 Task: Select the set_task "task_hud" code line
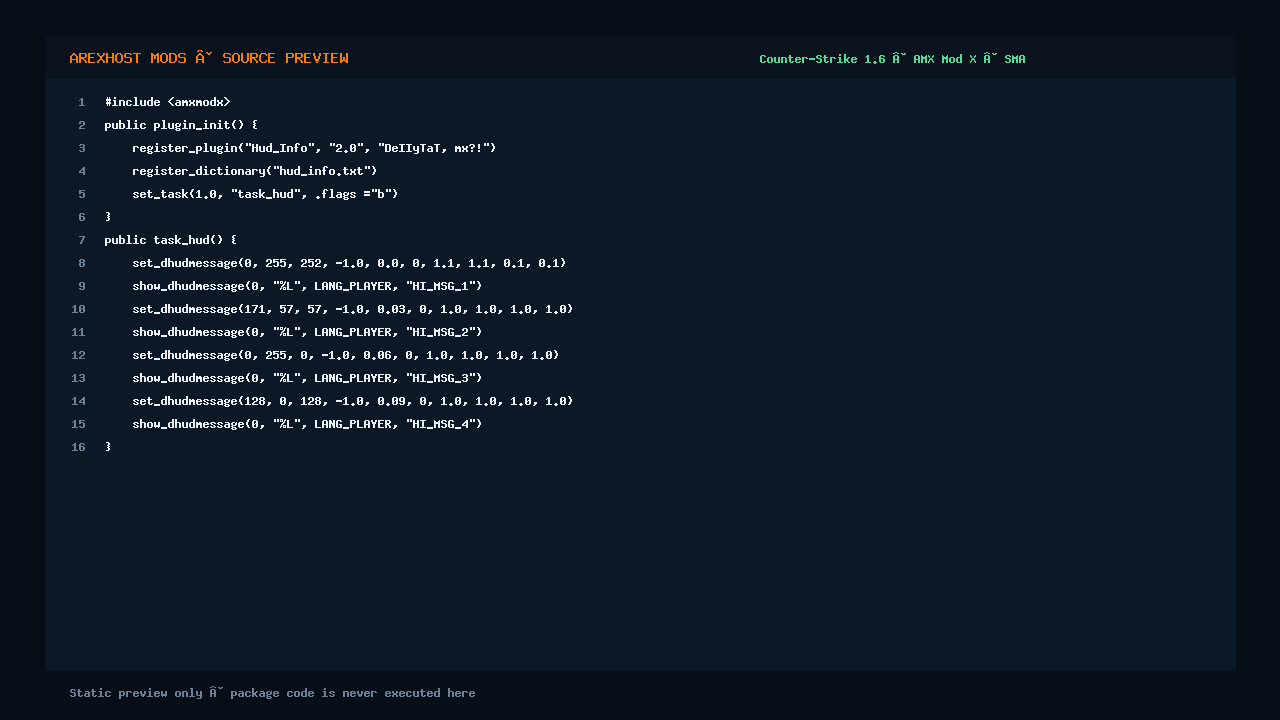point(265,194)
